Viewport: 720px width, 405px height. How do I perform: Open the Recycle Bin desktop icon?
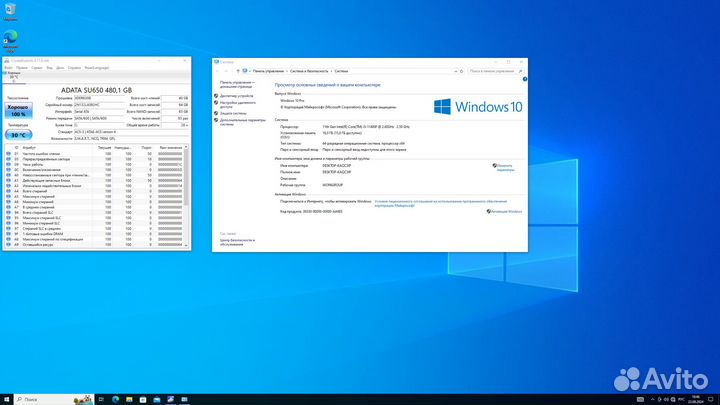(x=10, y=11)
